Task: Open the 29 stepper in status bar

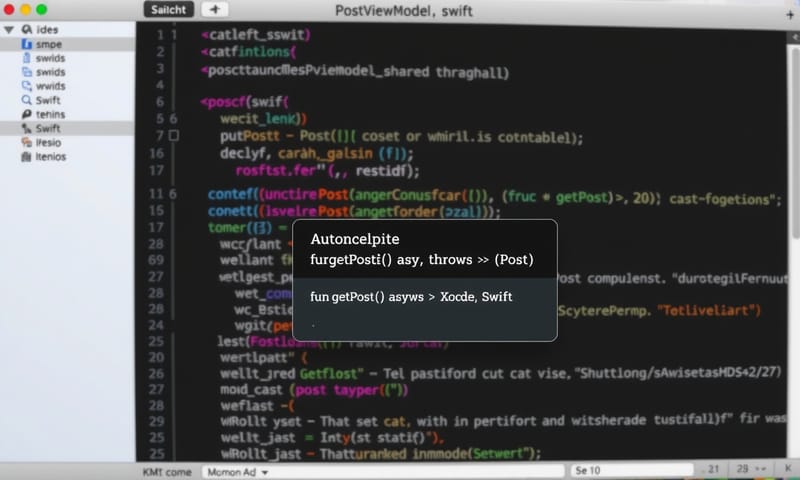Action: pos(751,469)
